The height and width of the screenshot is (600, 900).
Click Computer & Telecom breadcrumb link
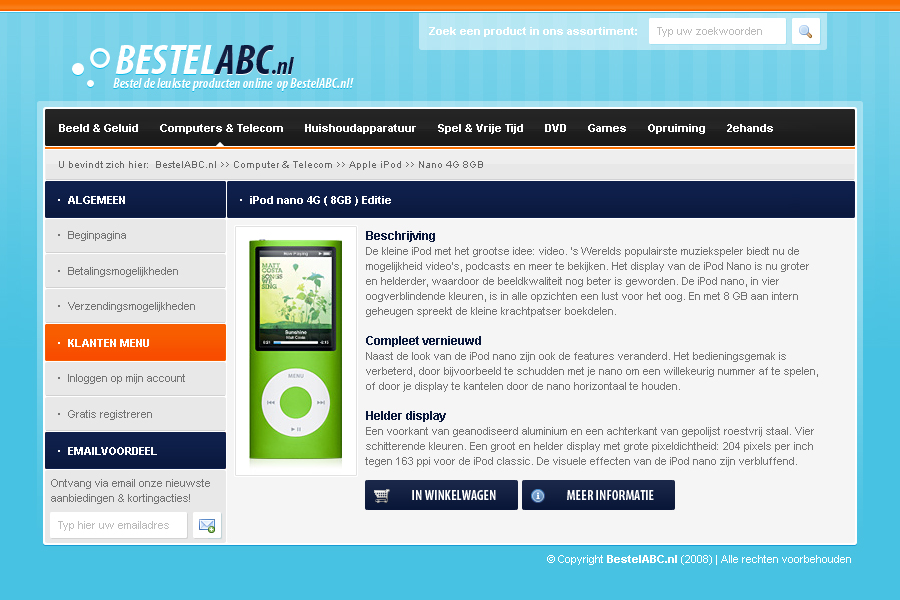tap(283, 165)
